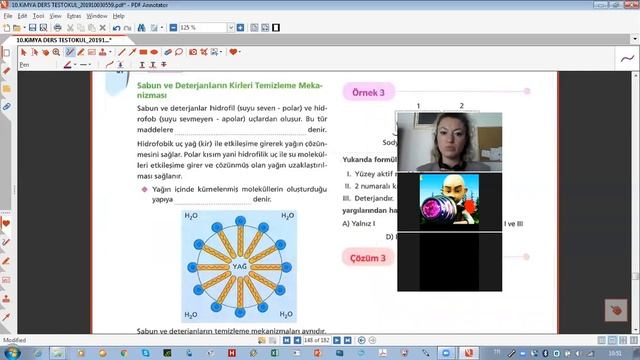Switch to Zoom in the taskbar

tap(446, 353)
